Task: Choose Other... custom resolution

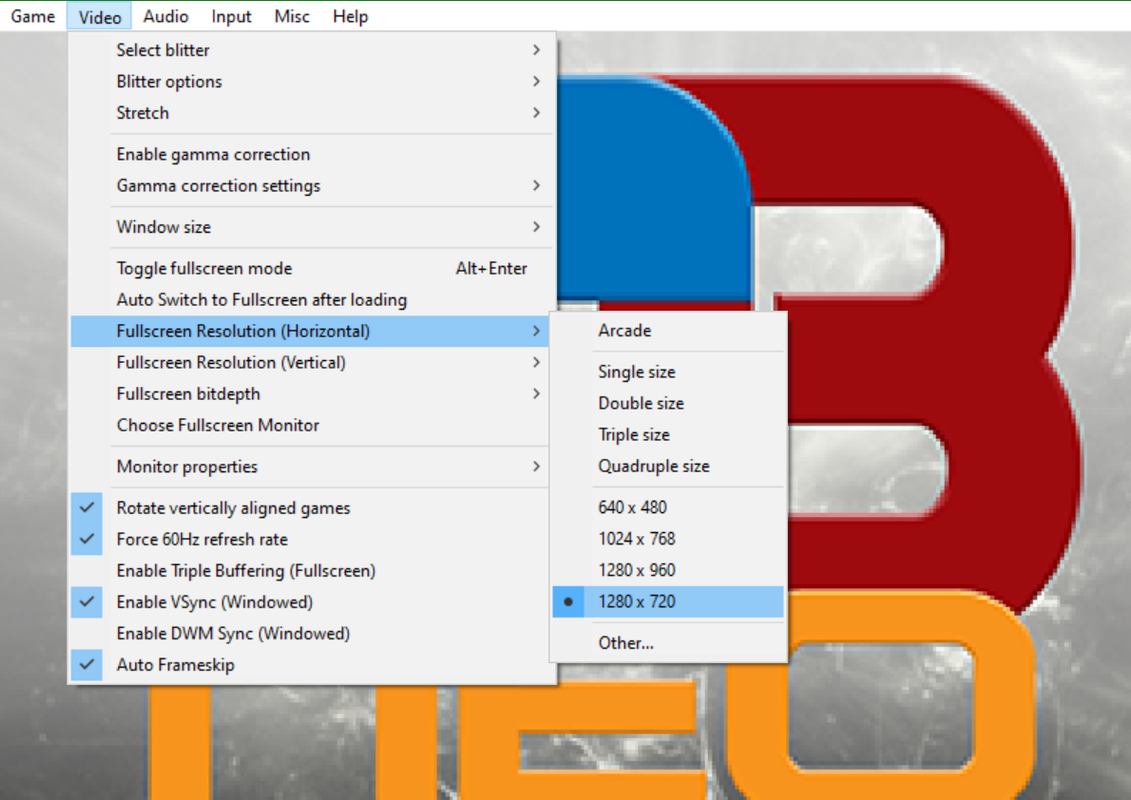Action: point(668,643)
